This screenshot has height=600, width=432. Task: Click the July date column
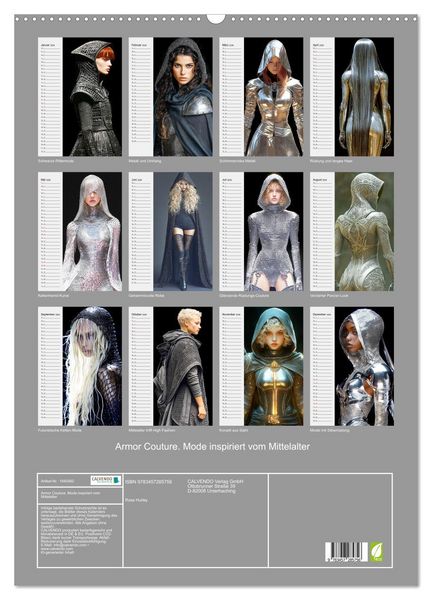click(231, 232)
